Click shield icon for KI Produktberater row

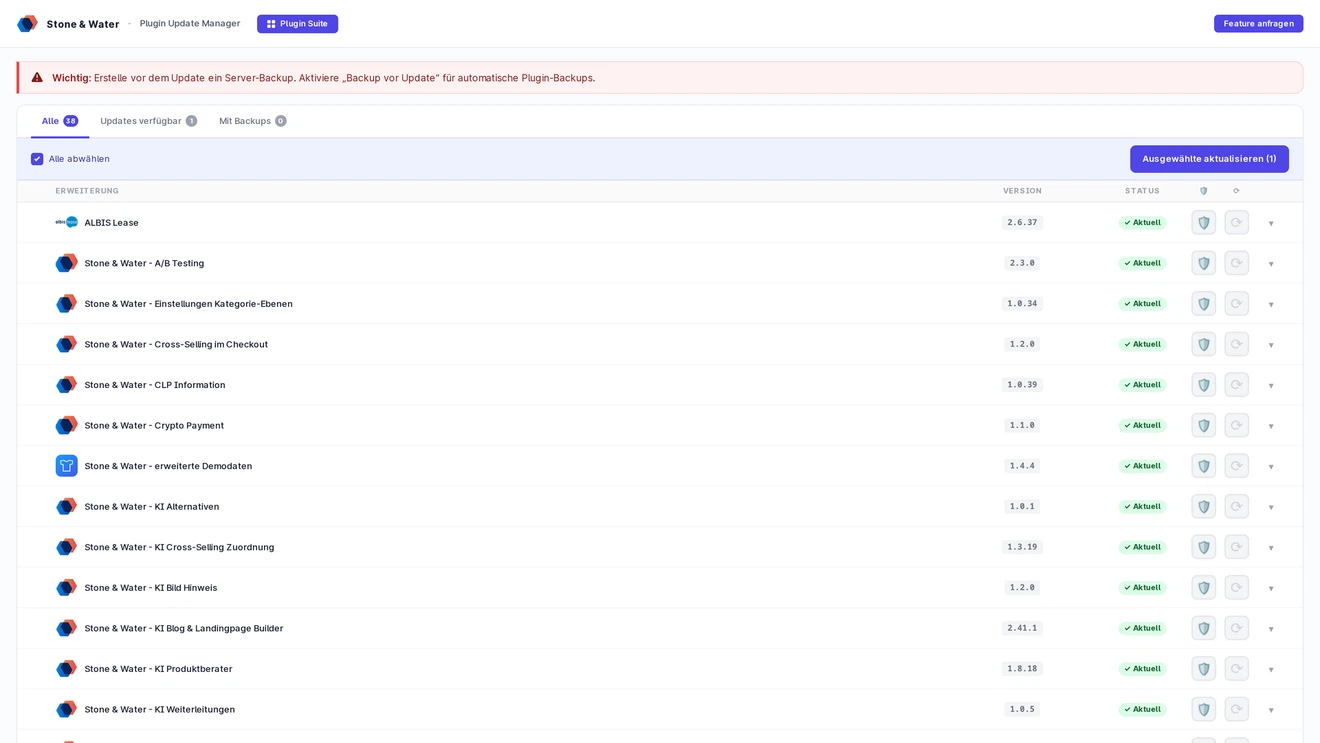[x=1204, y=669]
